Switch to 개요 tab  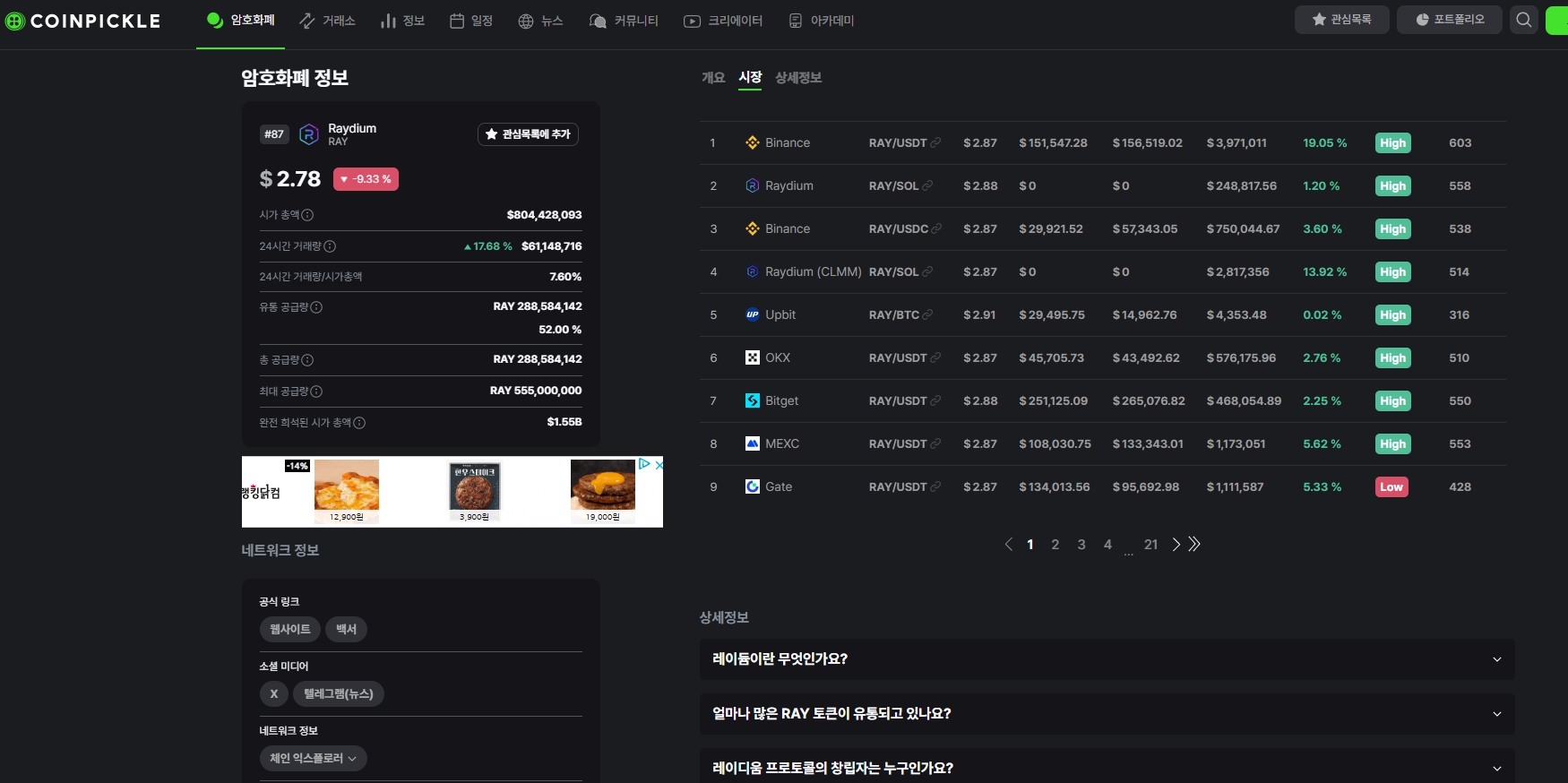tap(713, 78)
